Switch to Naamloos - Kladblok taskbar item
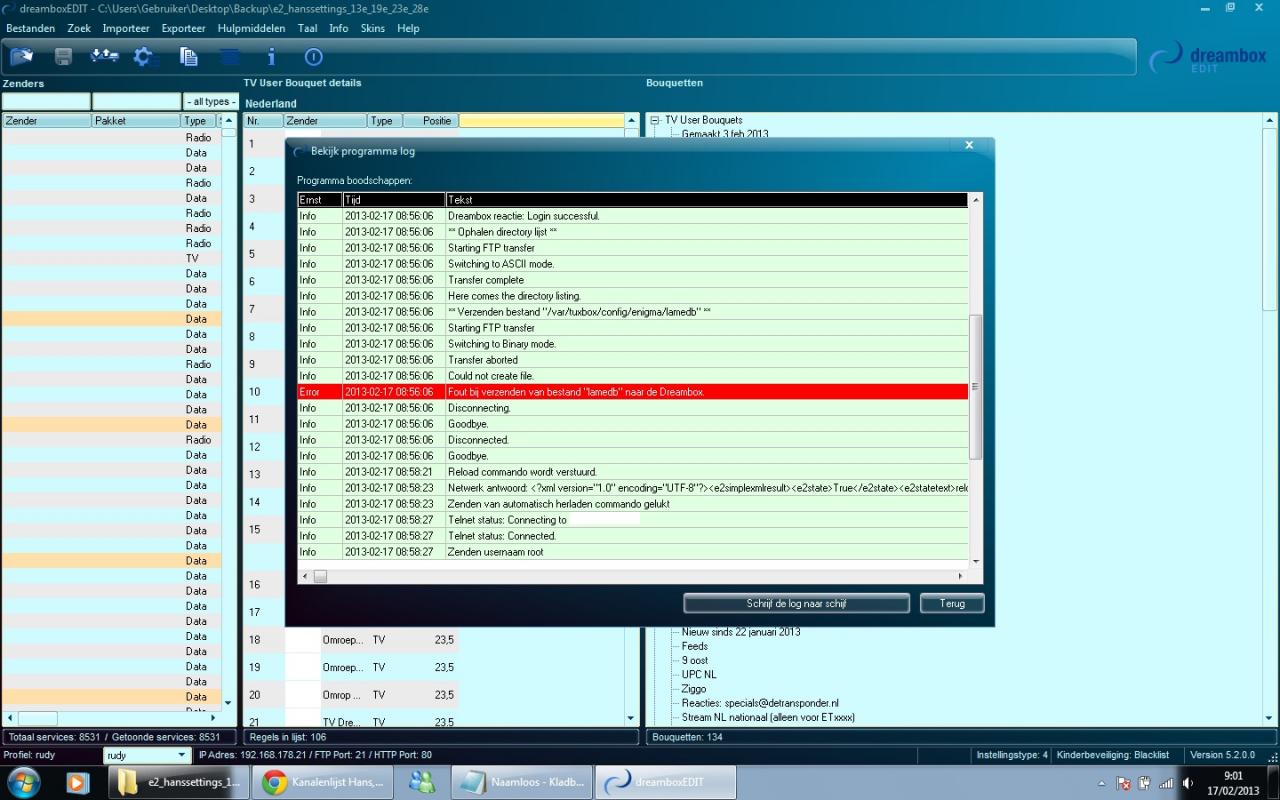Viewport: 1280px width, 800px height. pos(522,782)
